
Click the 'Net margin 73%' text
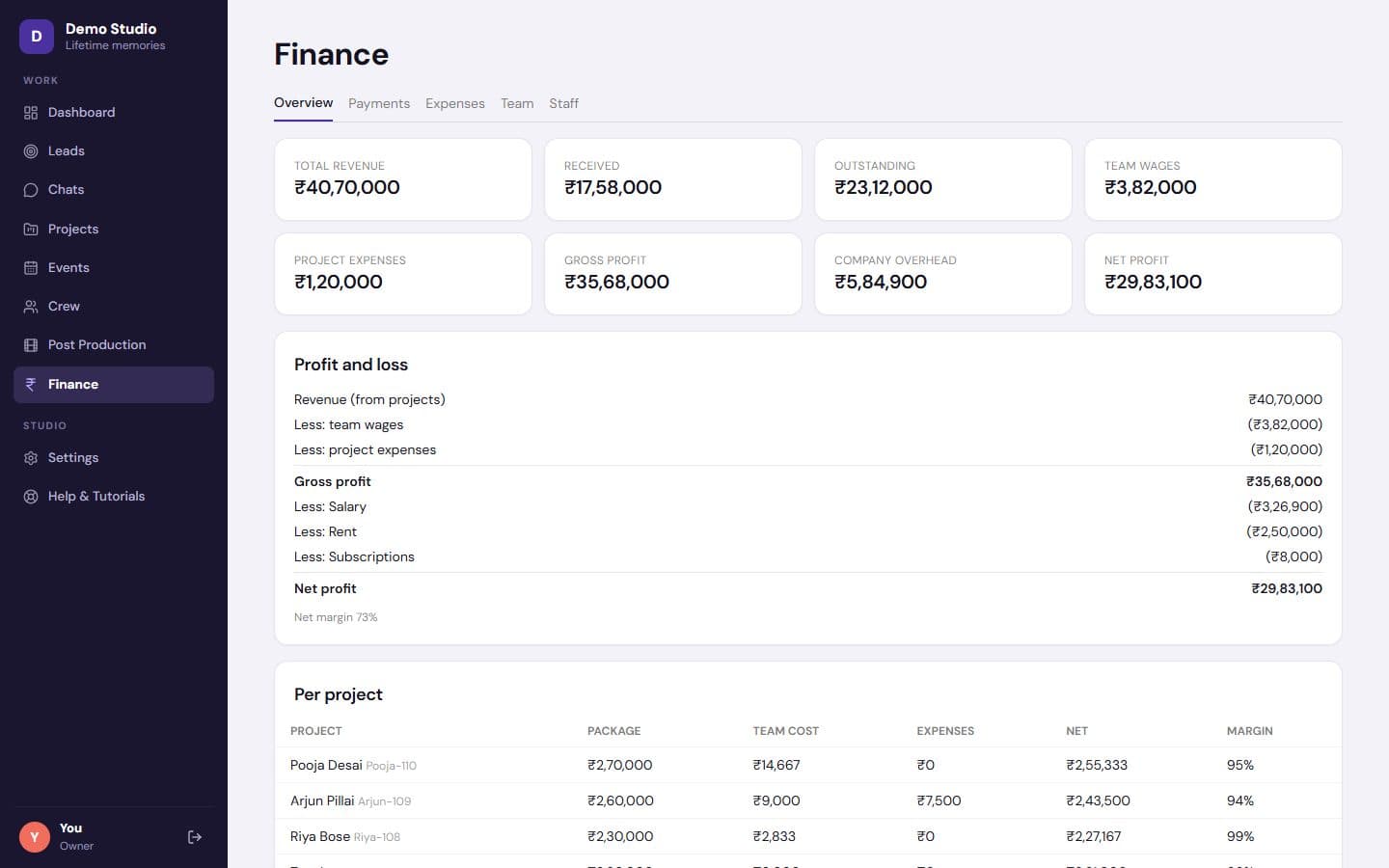(x=336, y=617)
